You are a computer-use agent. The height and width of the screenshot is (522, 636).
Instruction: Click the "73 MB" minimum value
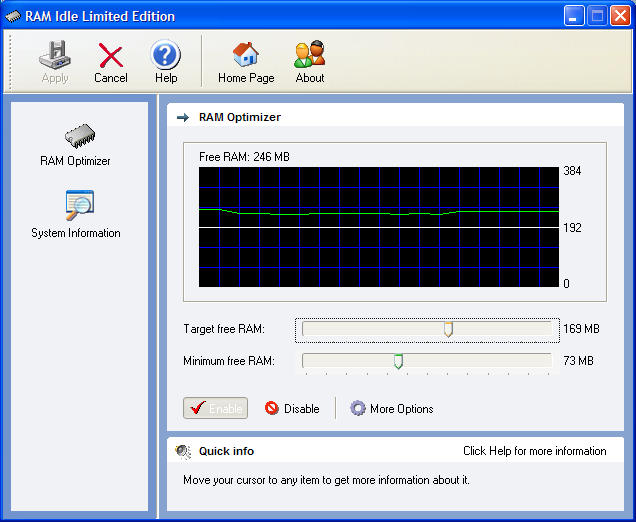578,361
